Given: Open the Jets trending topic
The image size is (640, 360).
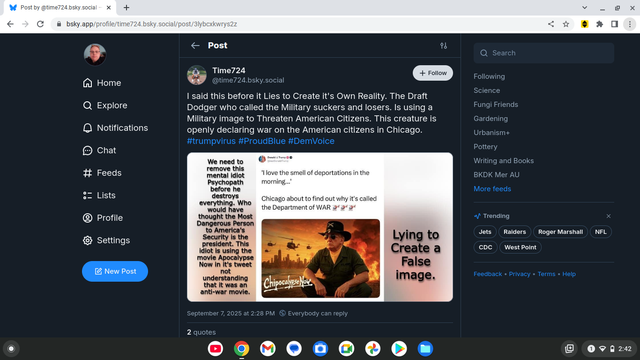Looking at the screenshot, I should click(x=485, y=232).
